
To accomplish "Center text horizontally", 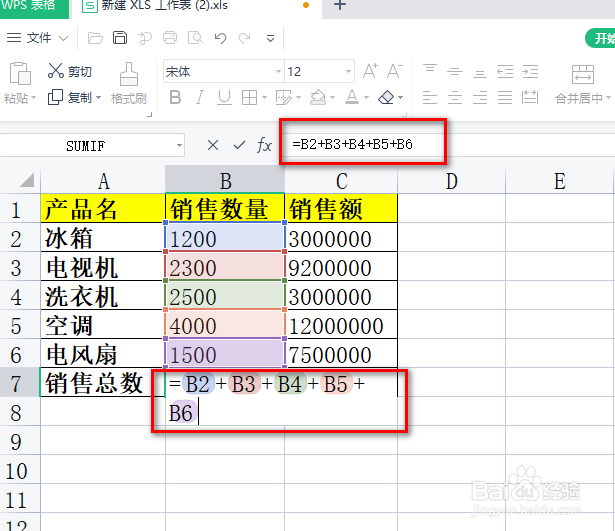I will 455,97.
